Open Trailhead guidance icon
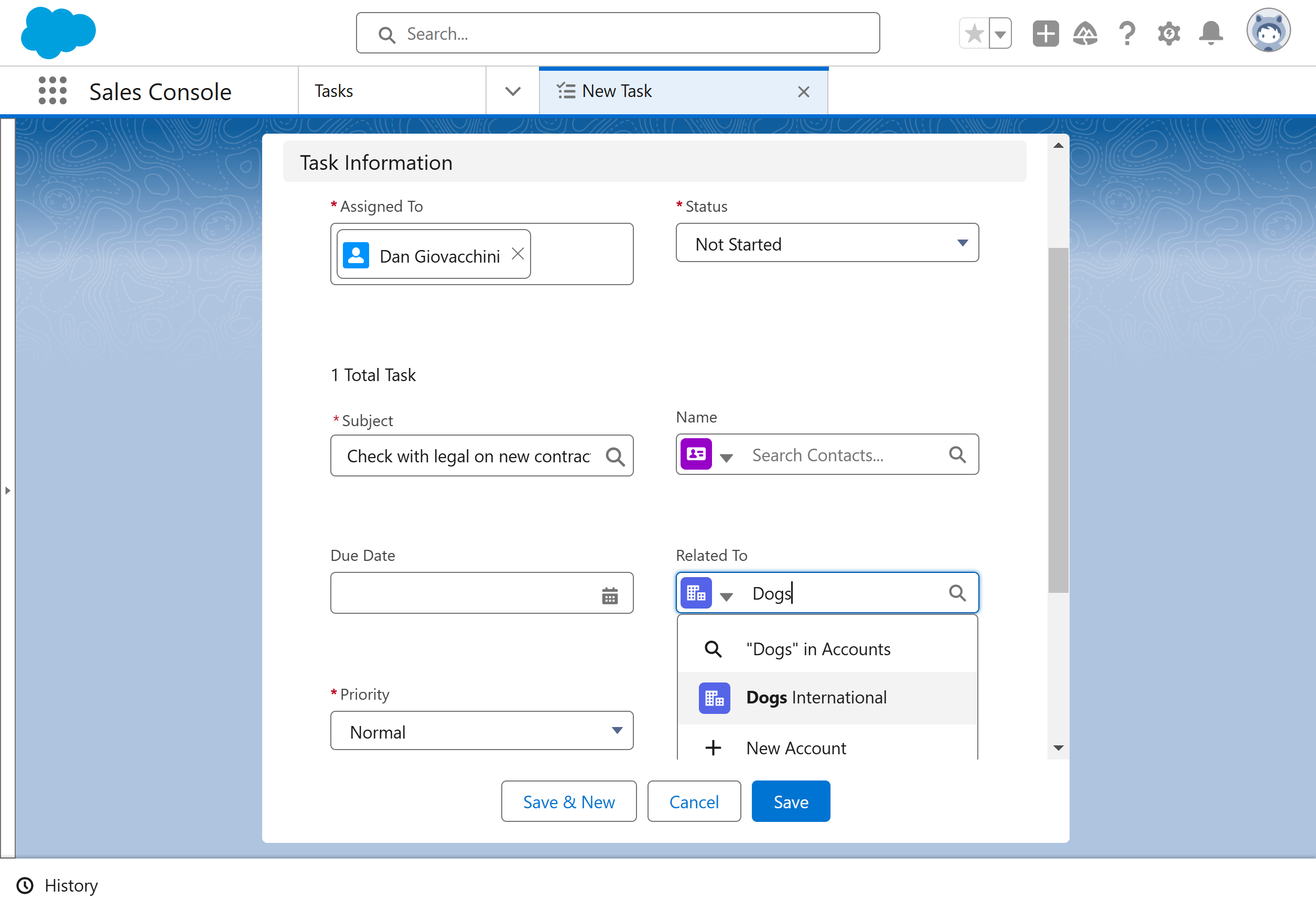The image size is (1316, 911). [1085, 34]
